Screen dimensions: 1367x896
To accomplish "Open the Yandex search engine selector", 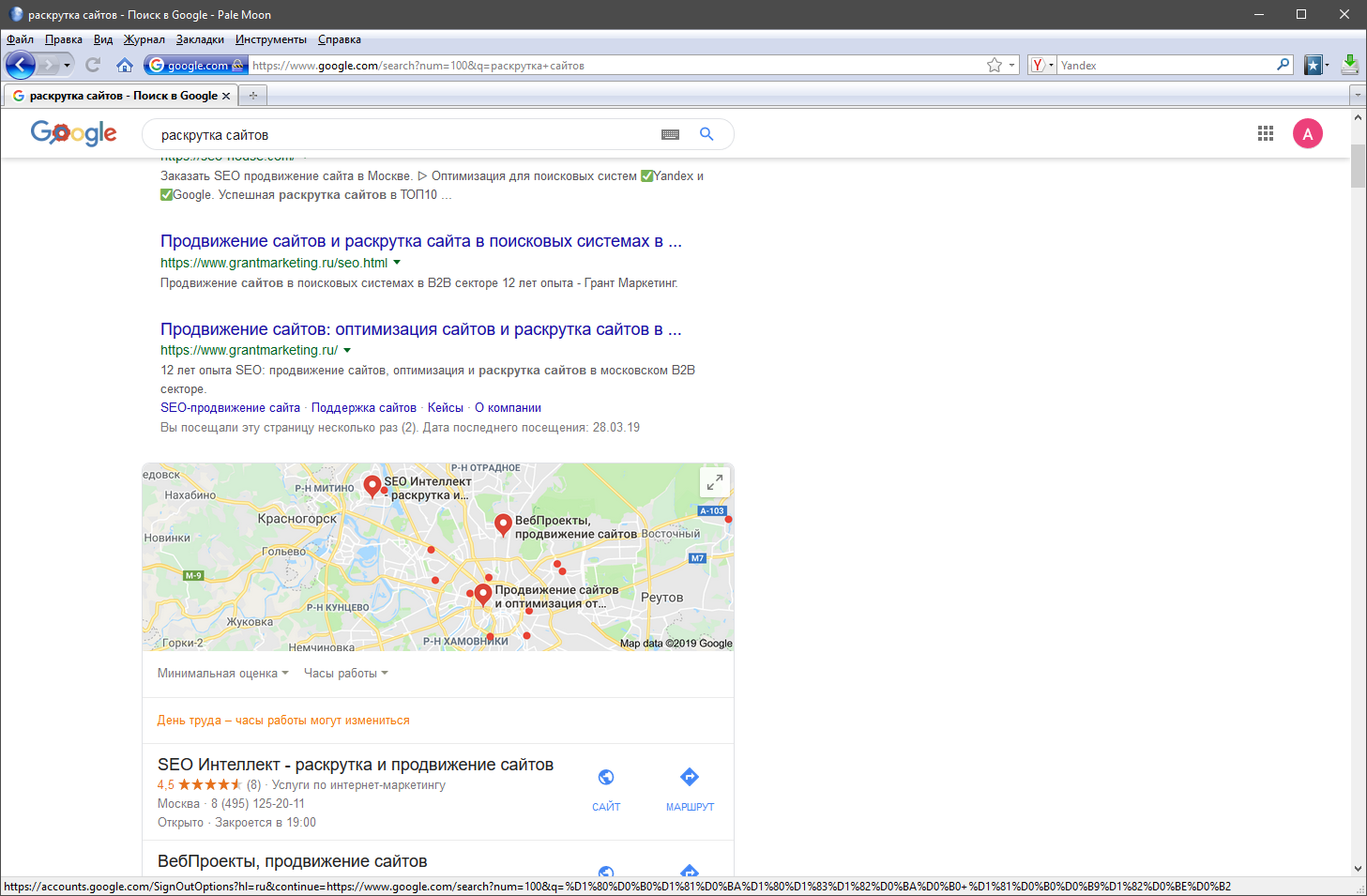I will point(1041,65).
